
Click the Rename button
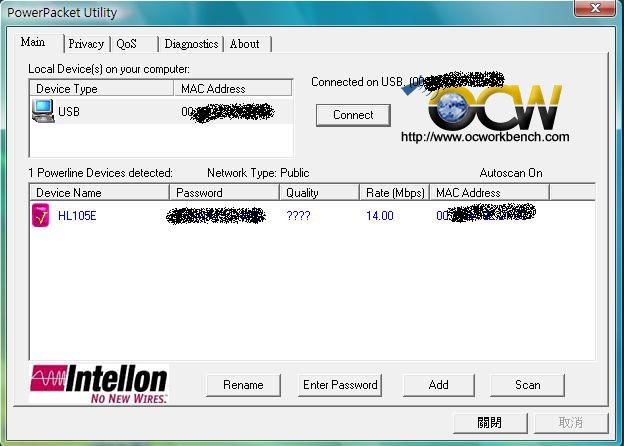243,385
